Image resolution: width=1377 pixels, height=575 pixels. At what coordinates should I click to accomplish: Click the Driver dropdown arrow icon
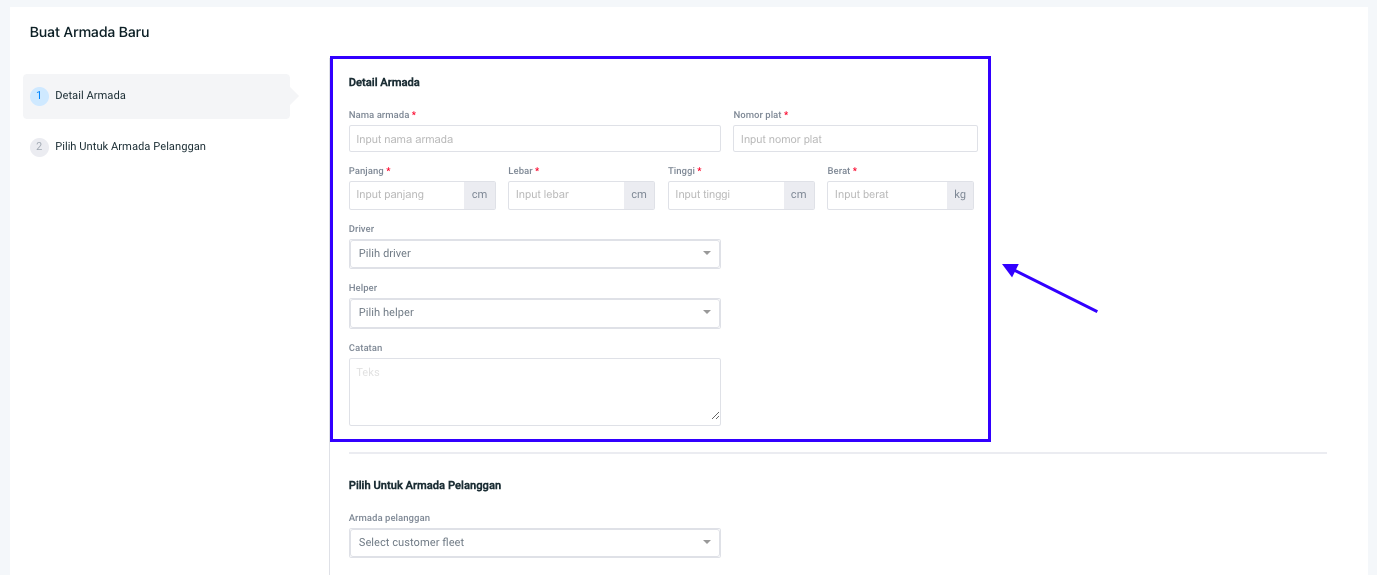click(x=707, y=254)
